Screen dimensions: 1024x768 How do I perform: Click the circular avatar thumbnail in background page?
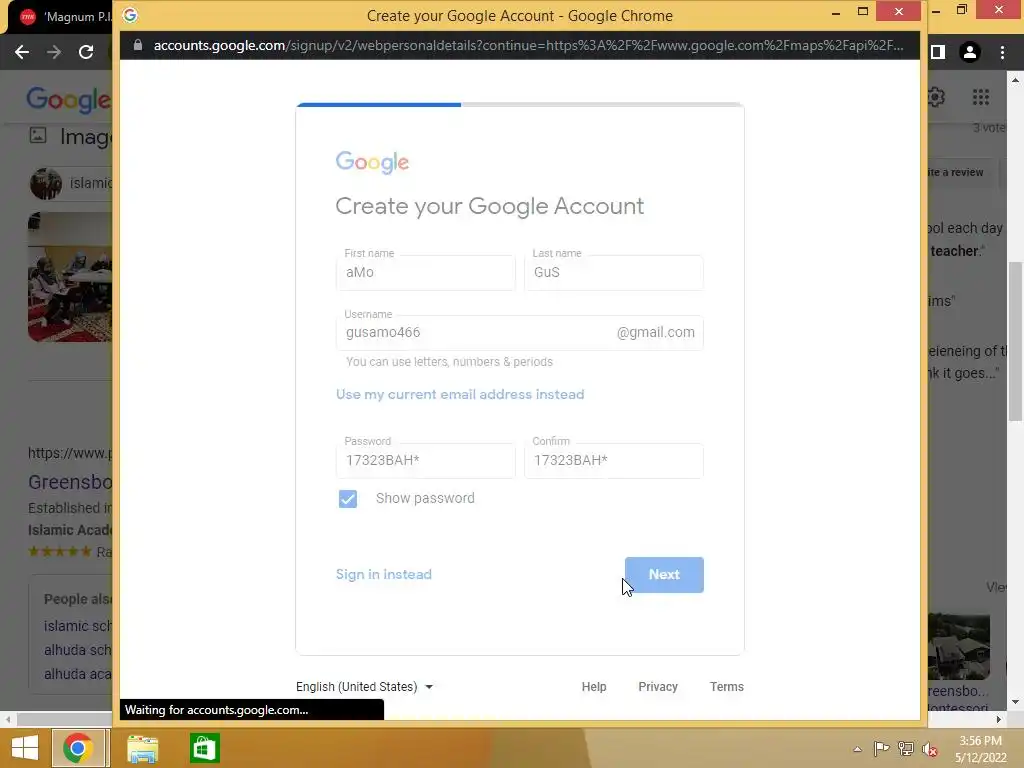[x=46, y=184]
